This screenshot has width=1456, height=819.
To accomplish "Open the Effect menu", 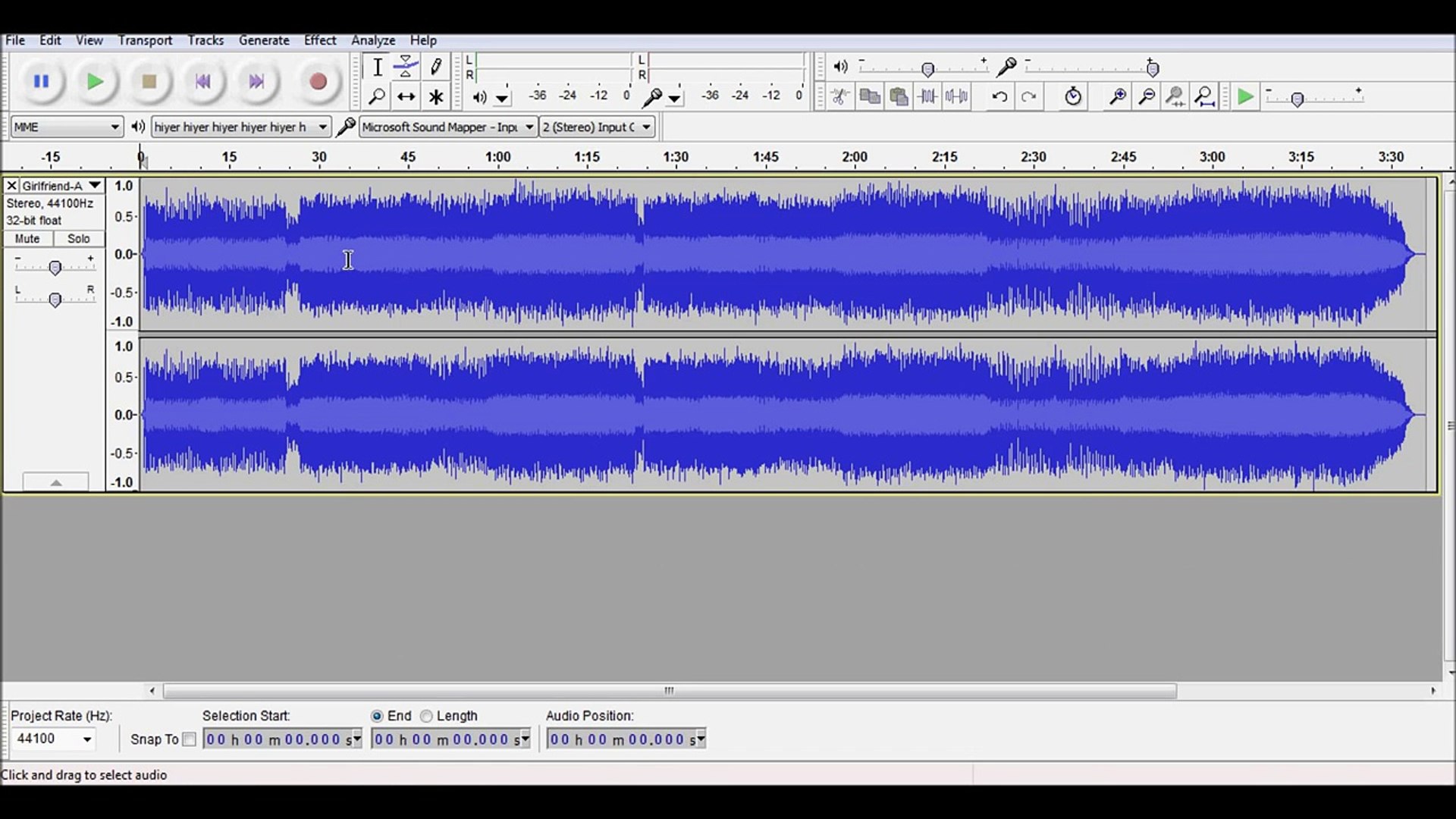I will click(319, 40).
